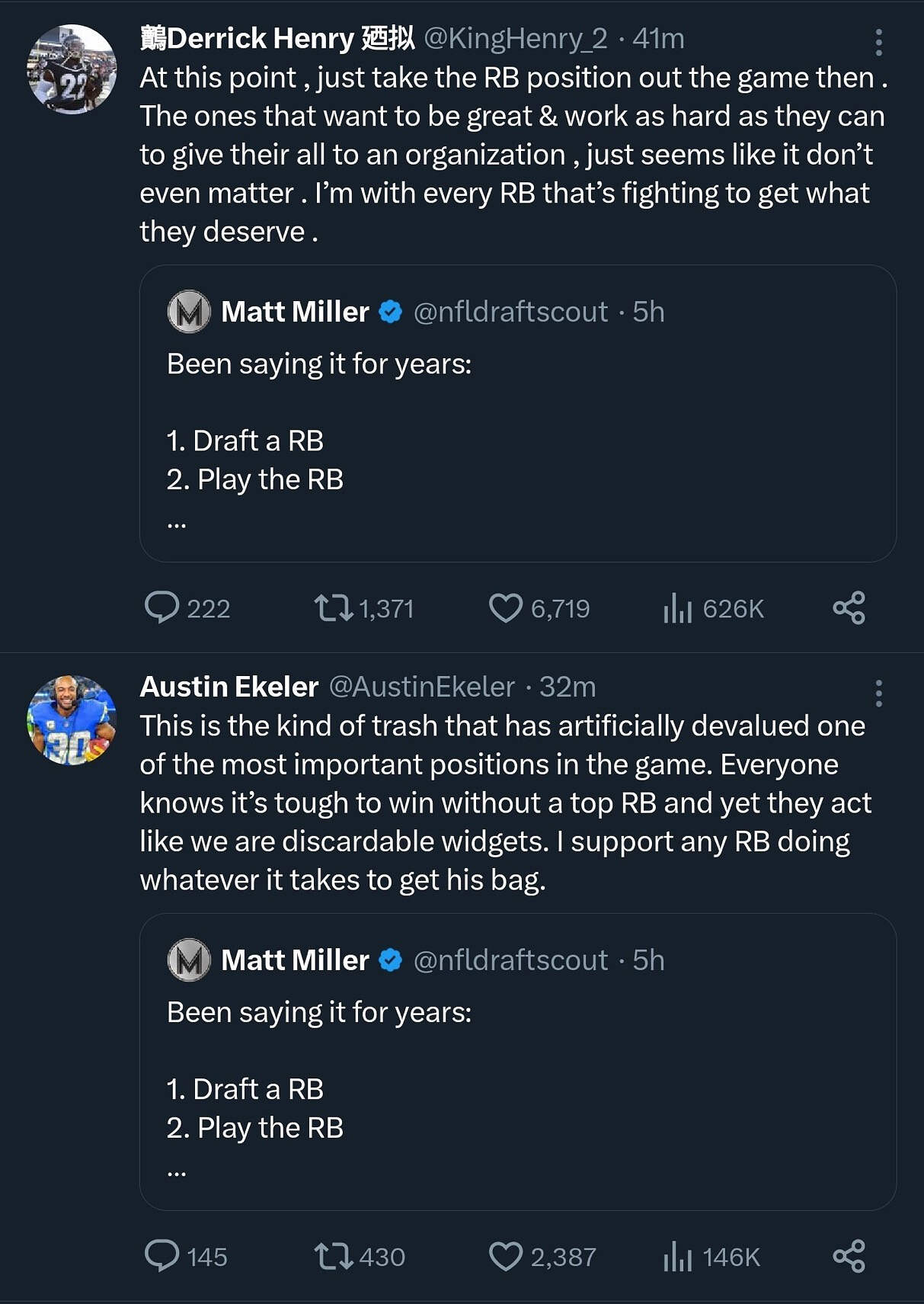This screenshot has height=1304, width=924.
Task: Retweet Austin Ekeler's post
Action: (x=334, y=1256)
